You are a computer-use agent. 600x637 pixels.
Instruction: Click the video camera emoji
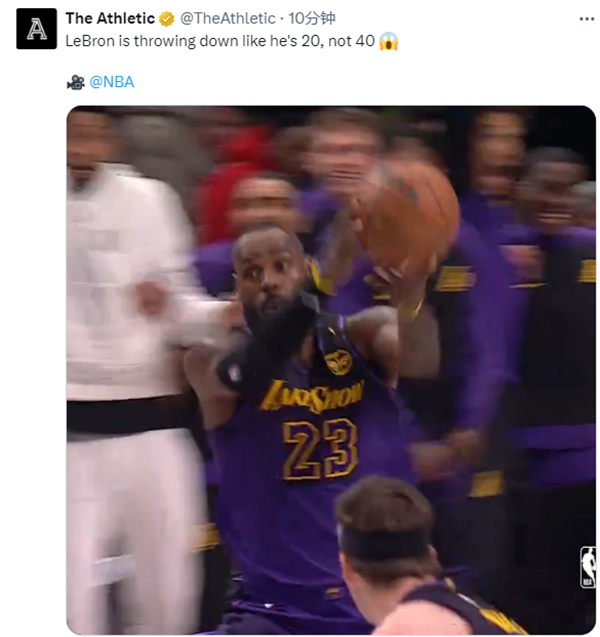point(75,82)
